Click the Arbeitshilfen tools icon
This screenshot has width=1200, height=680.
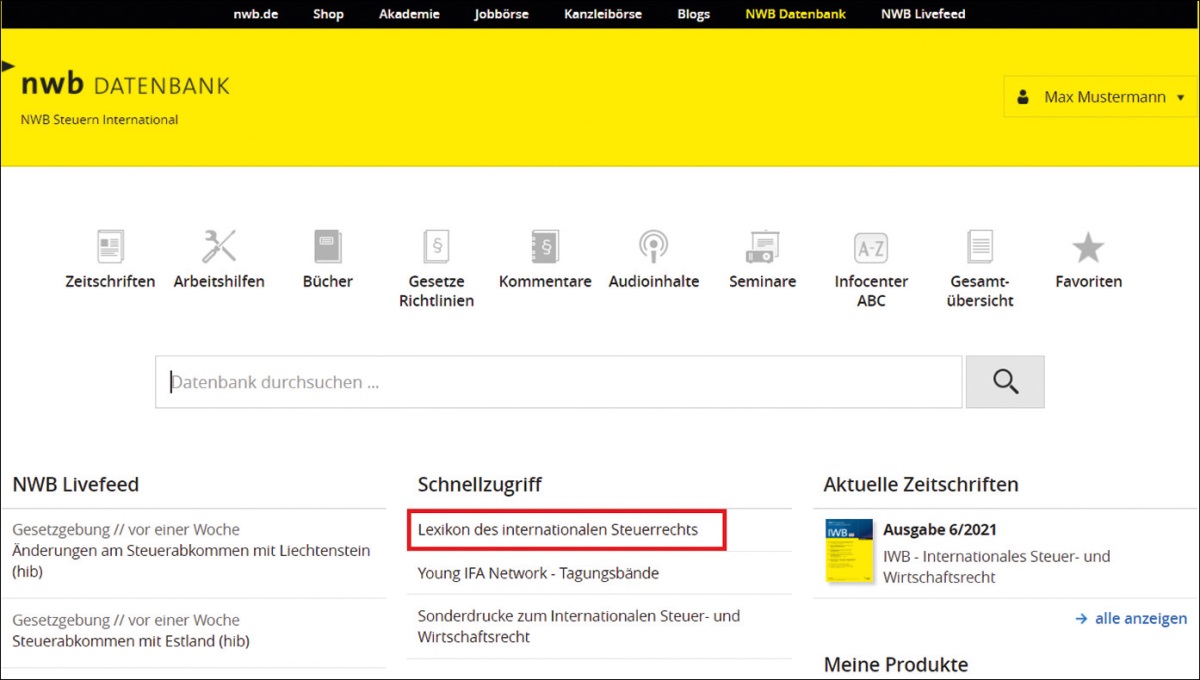(x=219, y=246)
